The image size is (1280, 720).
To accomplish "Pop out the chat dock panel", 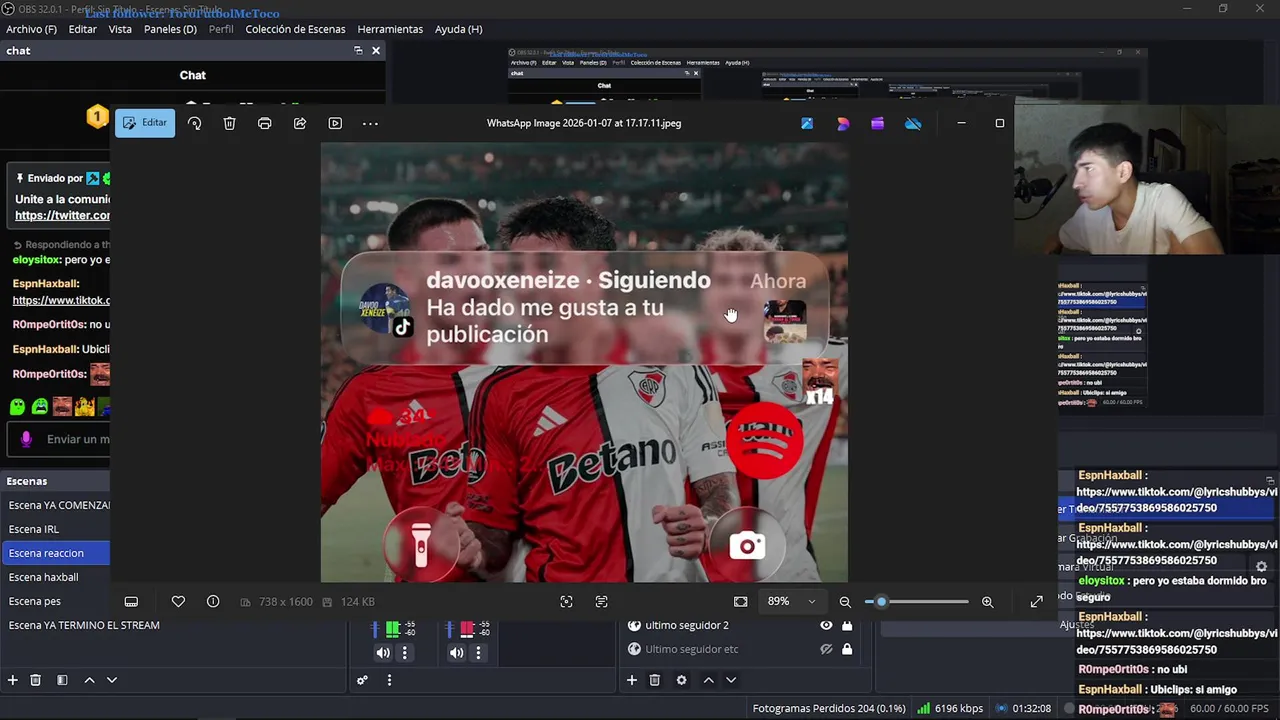I will (x=358, y=50).
